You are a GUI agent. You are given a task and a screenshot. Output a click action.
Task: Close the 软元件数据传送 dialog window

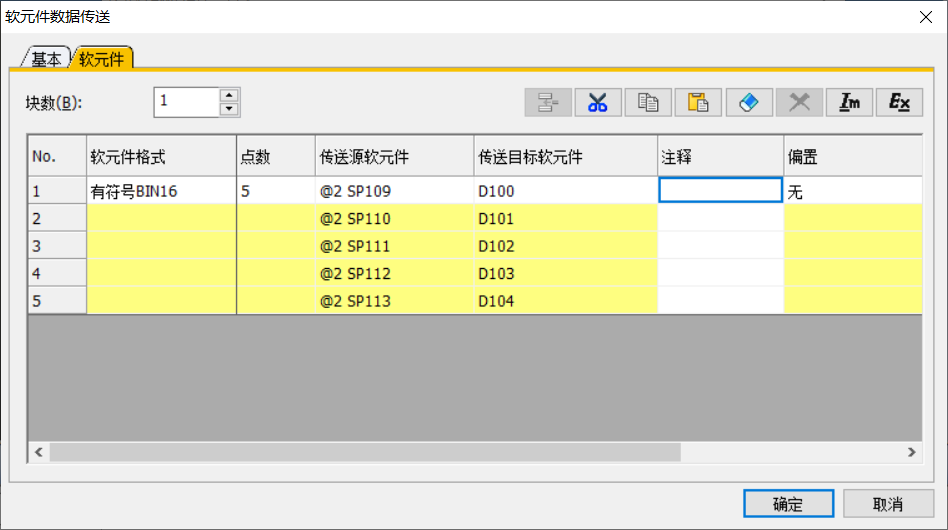(924, 16)
